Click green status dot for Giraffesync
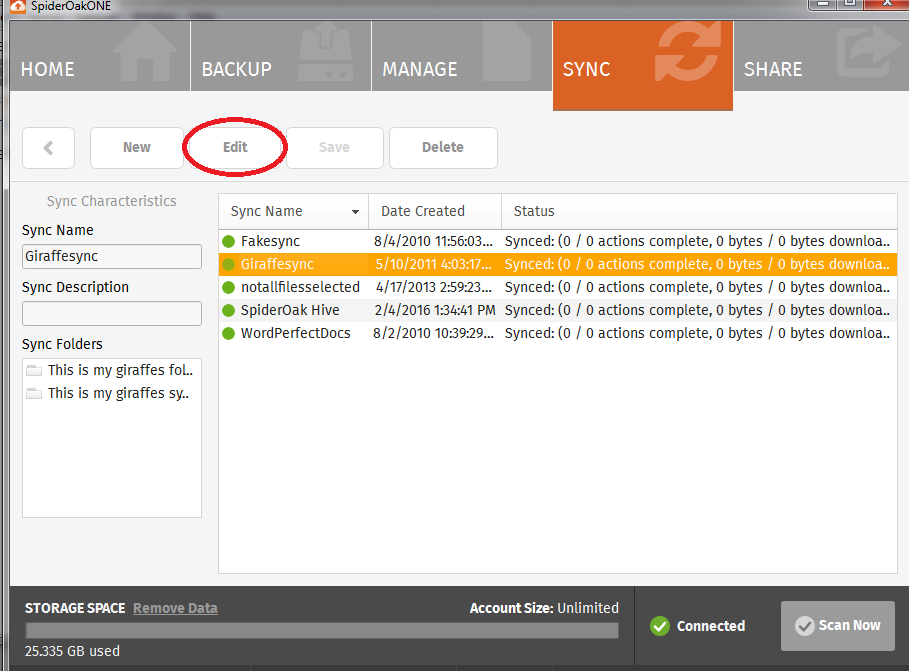 (228, 264)
